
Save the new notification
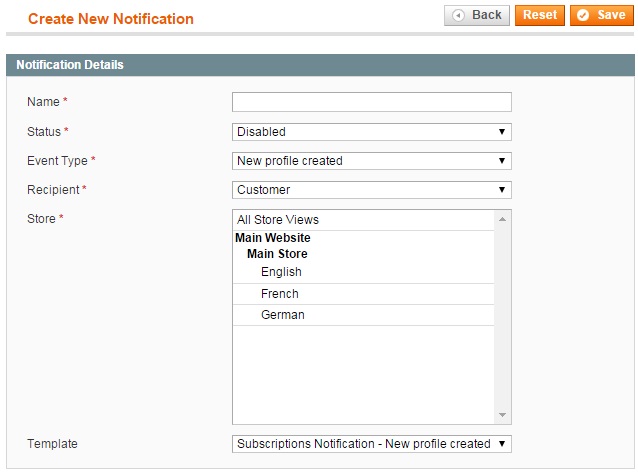[x=601, y=15]
